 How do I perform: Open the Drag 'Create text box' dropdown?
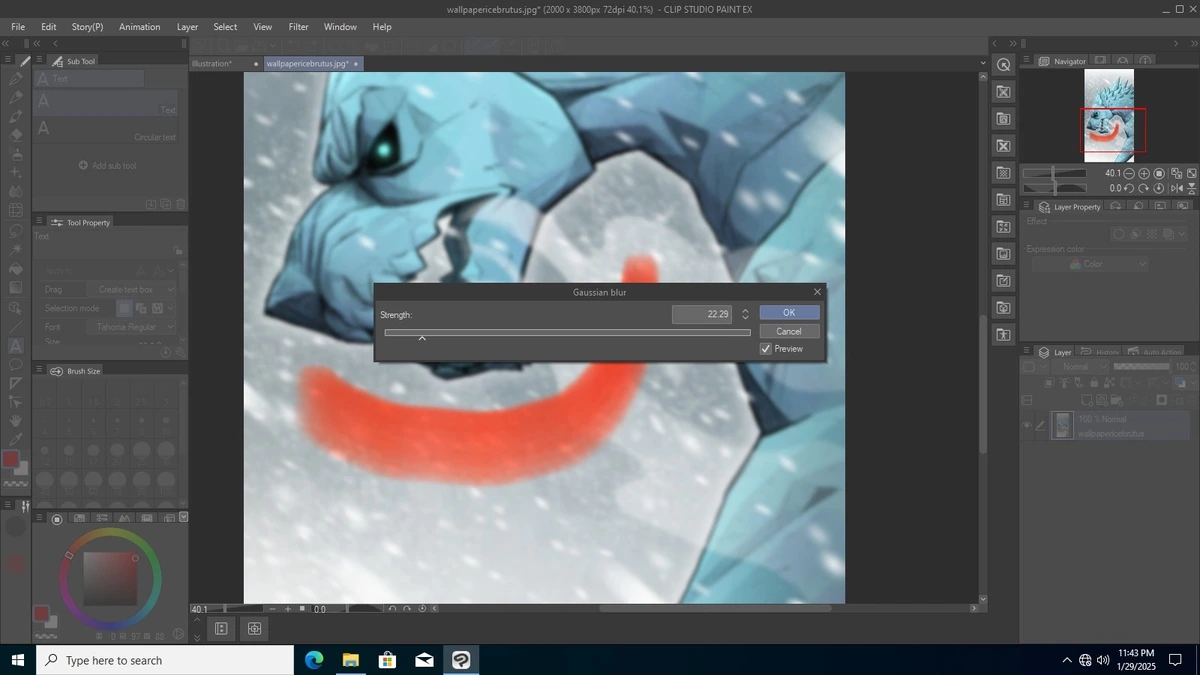tap(130, 289)
